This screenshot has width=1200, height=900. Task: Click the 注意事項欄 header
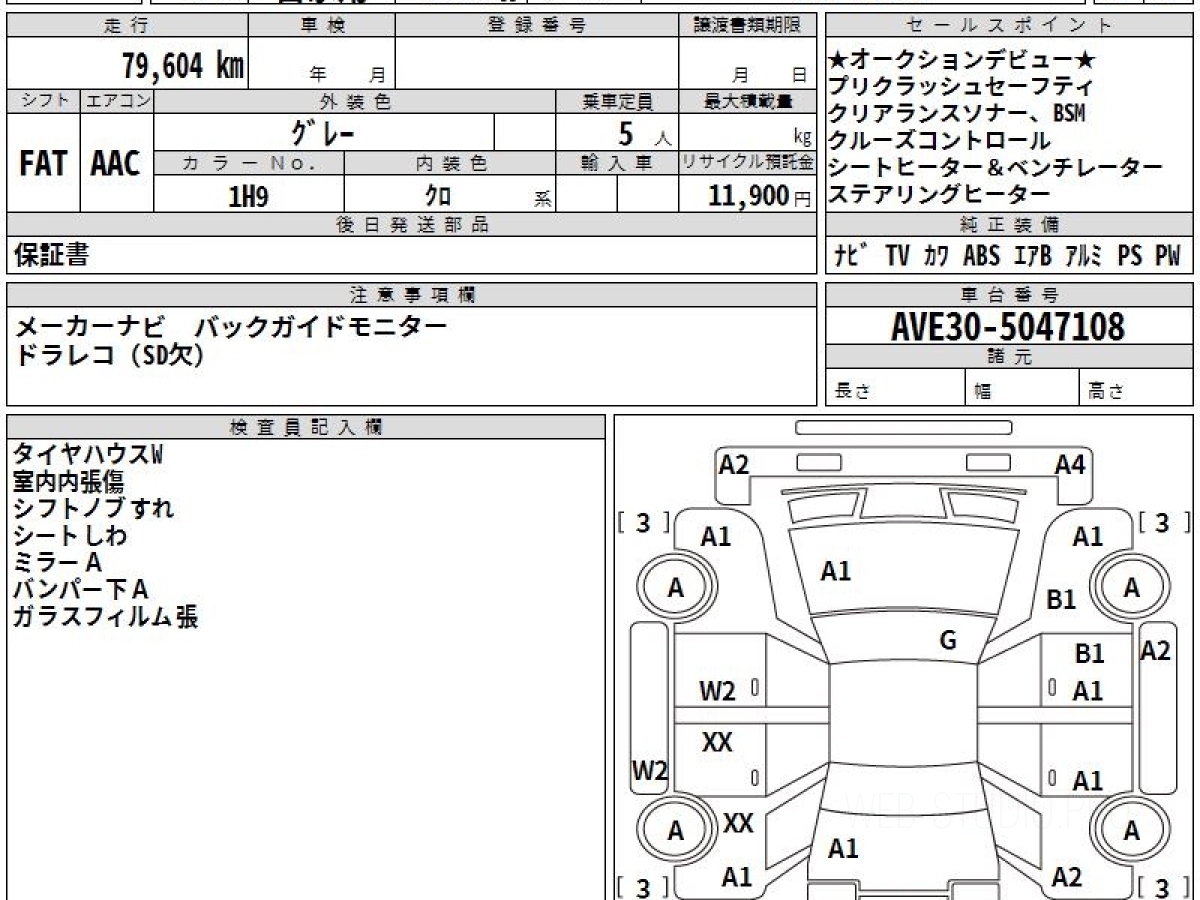[411, 294]
